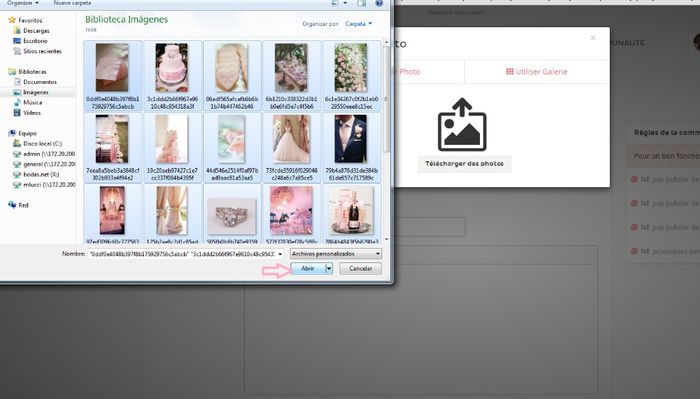Close the photo upload modal
700x399 pixels.
coord(593,38)
